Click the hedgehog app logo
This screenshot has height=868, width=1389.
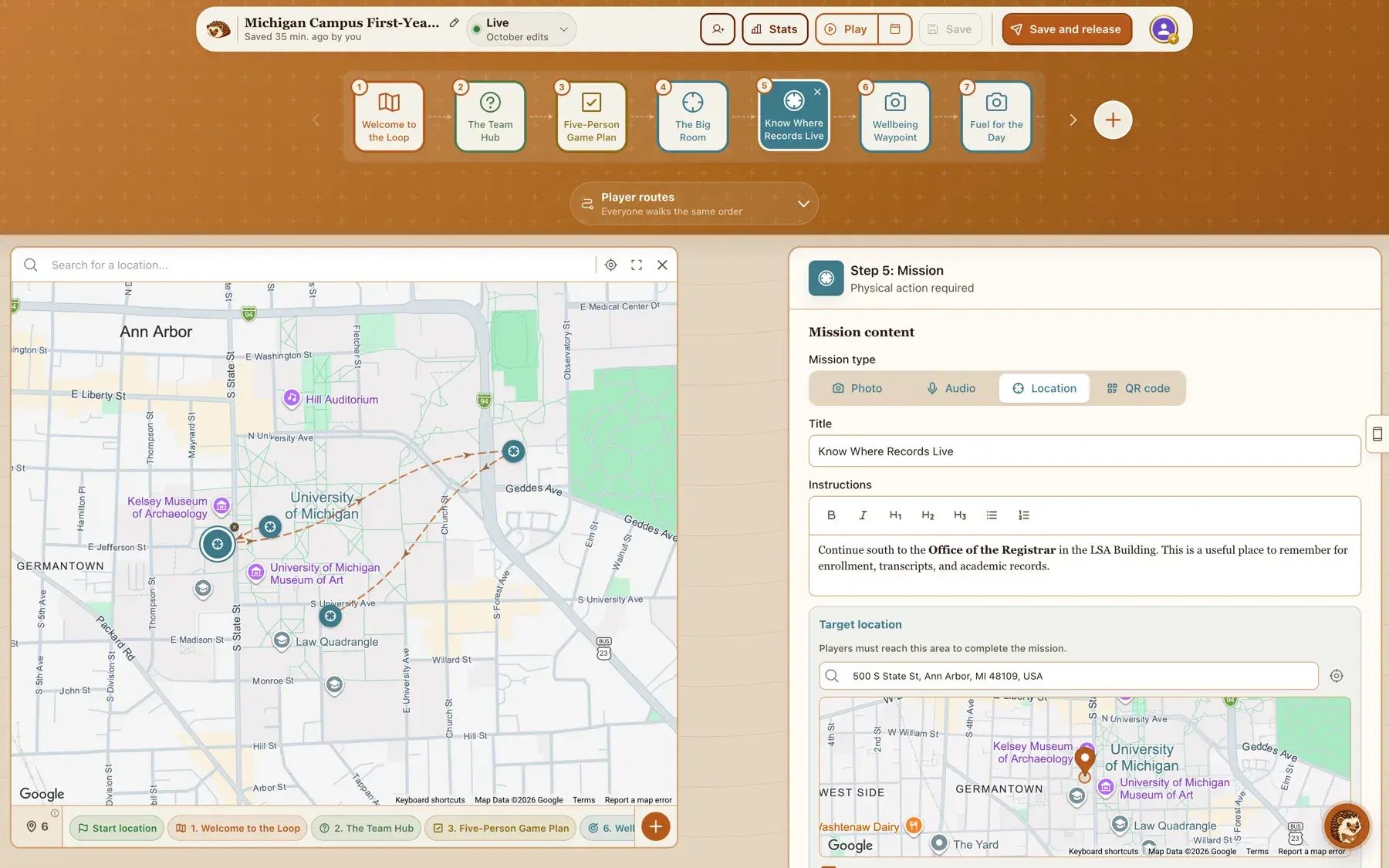tap(219, 29)
